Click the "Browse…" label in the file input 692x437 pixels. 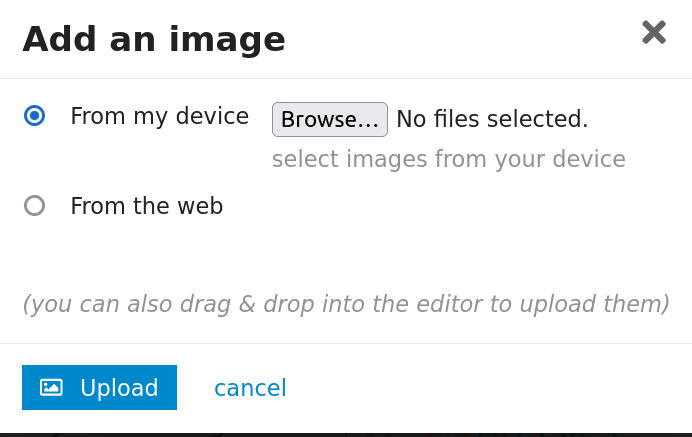point(330,119)
